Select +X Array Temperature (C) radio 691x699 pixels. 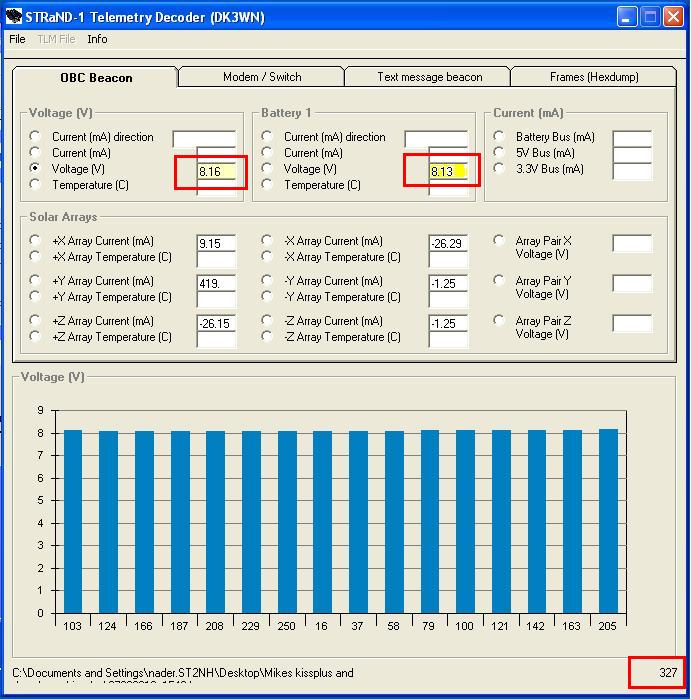(x=35, y=256)
